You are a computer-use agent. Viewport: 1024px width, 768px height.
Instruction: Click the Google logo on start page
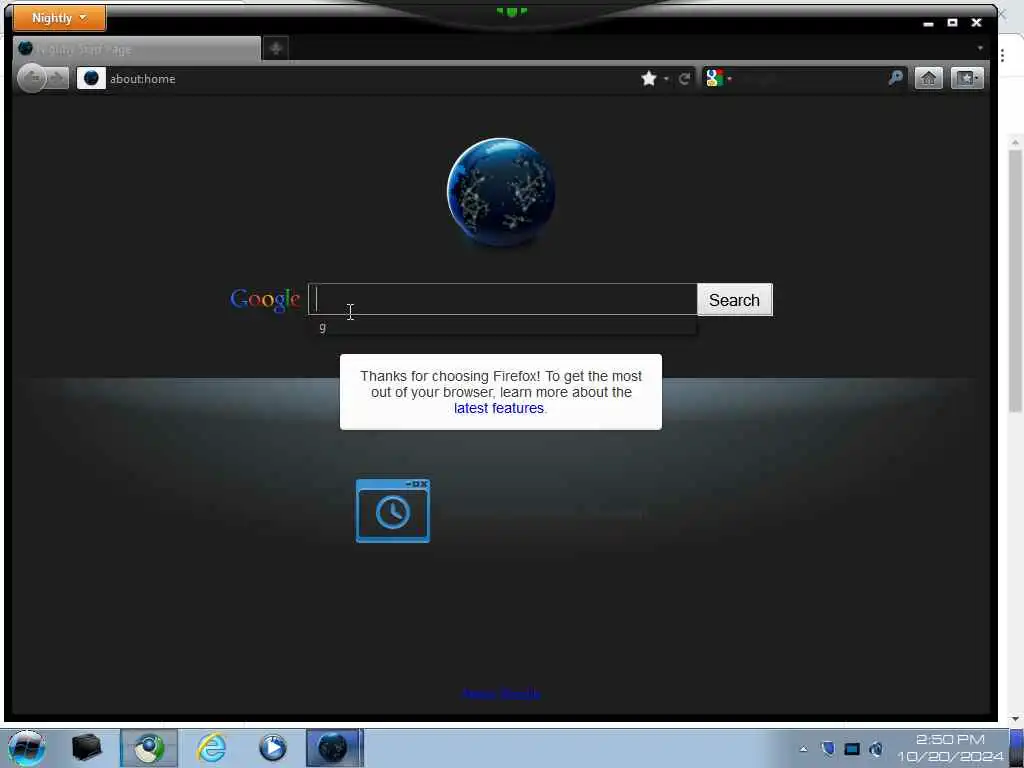point(265,300)
